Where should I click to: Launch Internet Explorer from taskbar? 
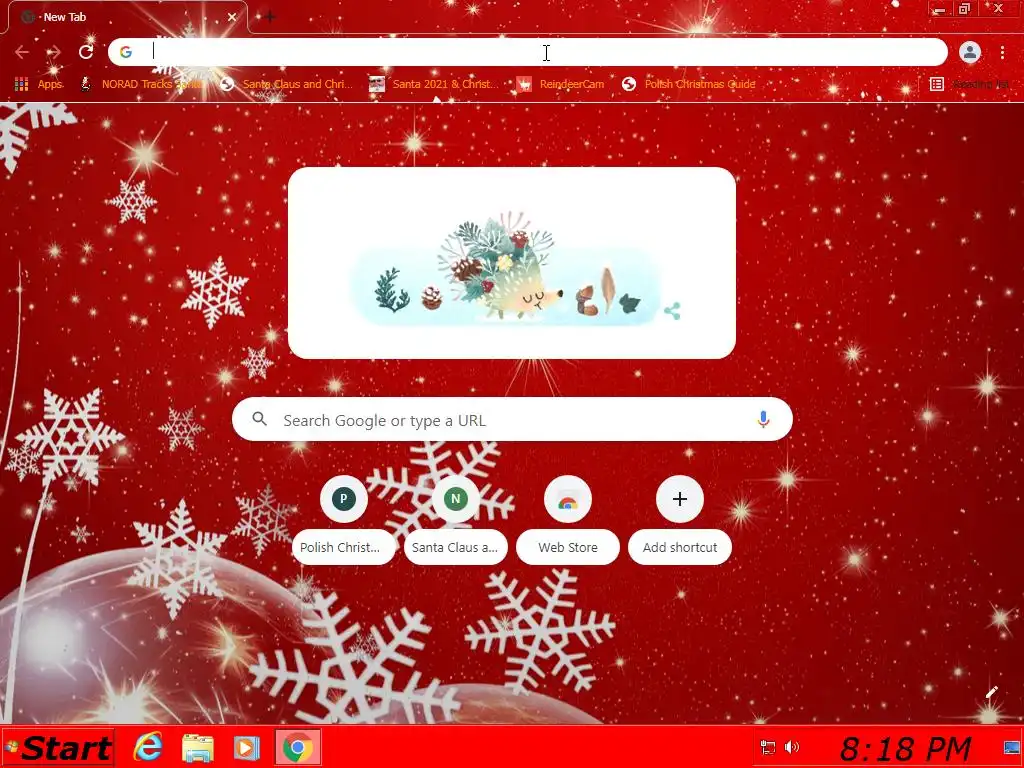coord(148,748)
